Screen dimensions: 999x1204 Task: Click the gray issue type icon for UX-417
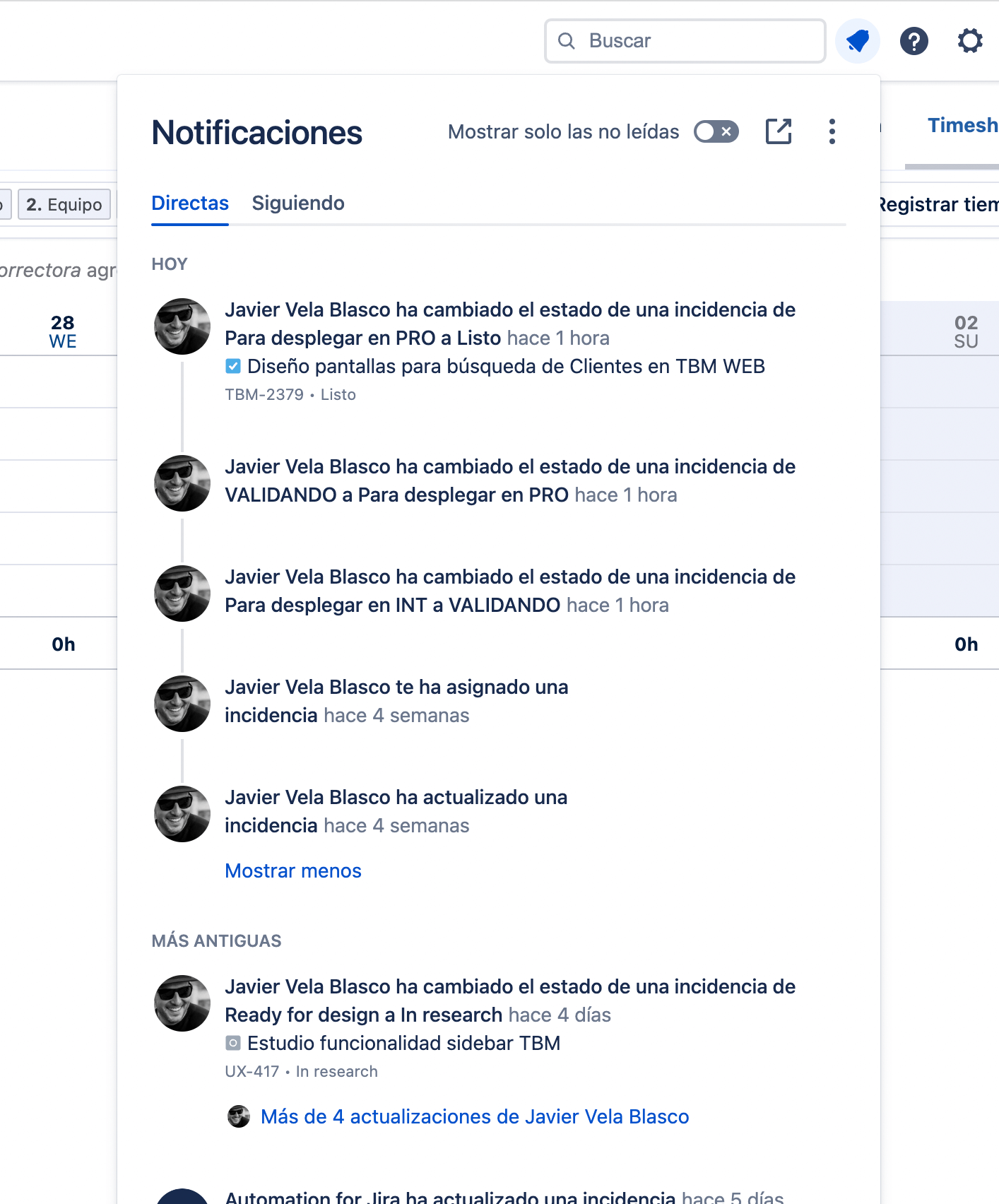[233, 1043]
